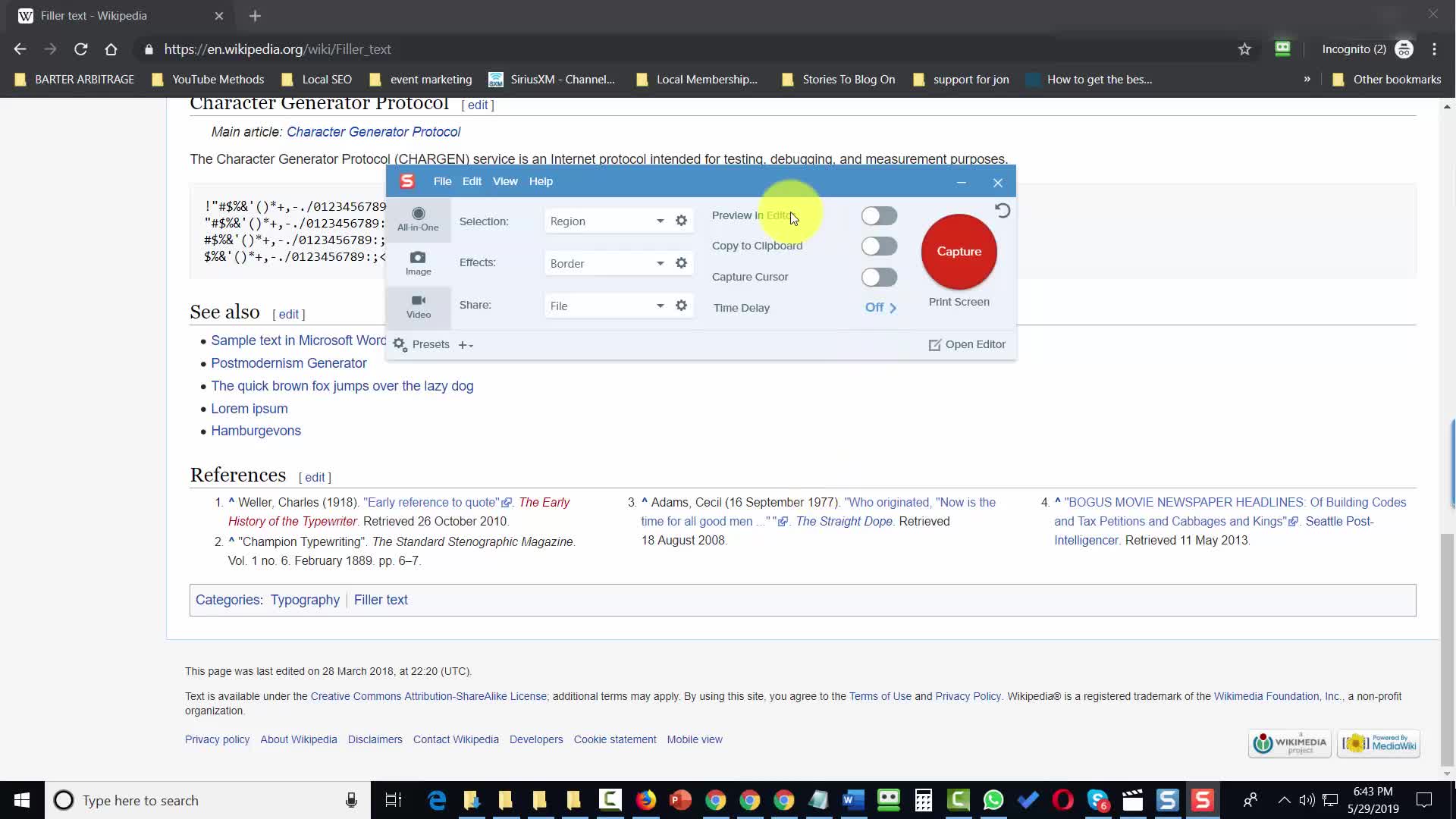Edit the See also section

pos(289,314)
